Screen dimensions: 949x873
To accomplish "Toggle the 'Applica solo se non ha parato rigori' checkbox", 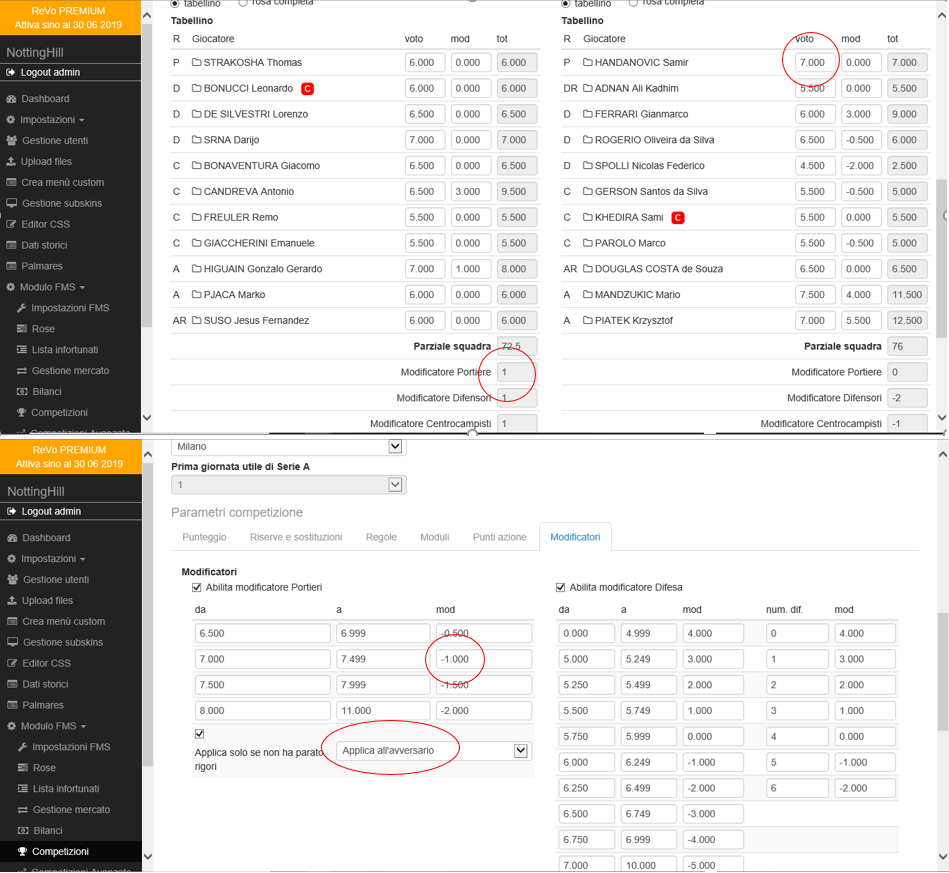I will (199, 734).
